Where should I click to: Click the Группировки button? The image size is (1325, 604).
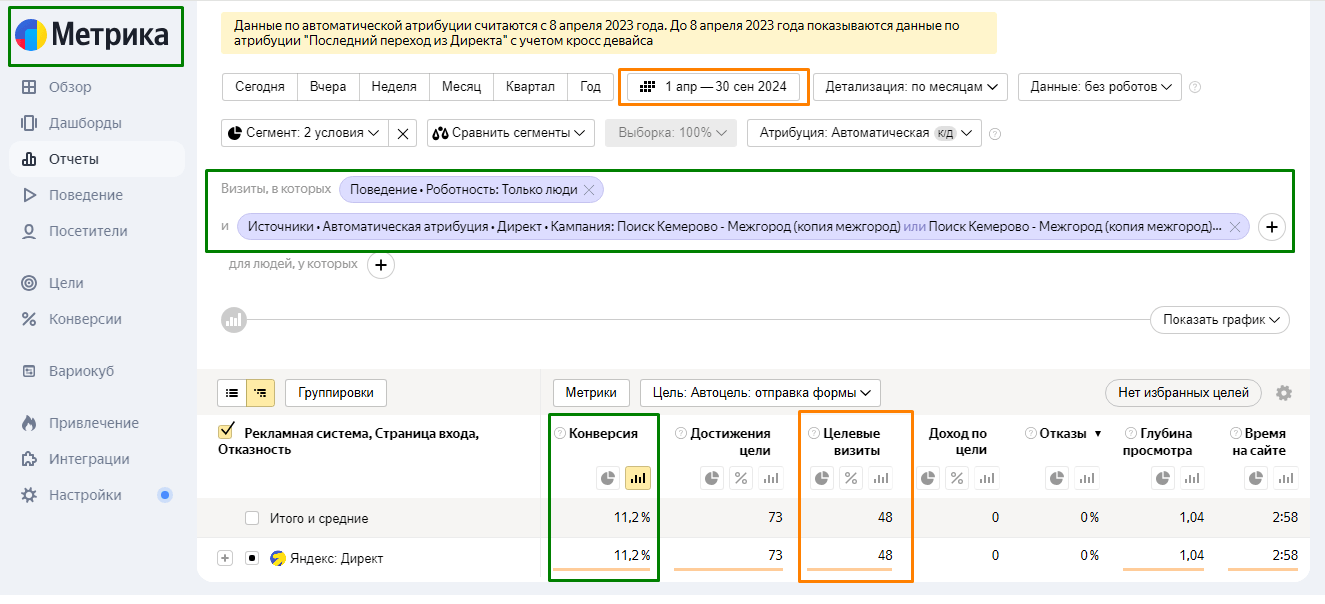tap(336, 393)
